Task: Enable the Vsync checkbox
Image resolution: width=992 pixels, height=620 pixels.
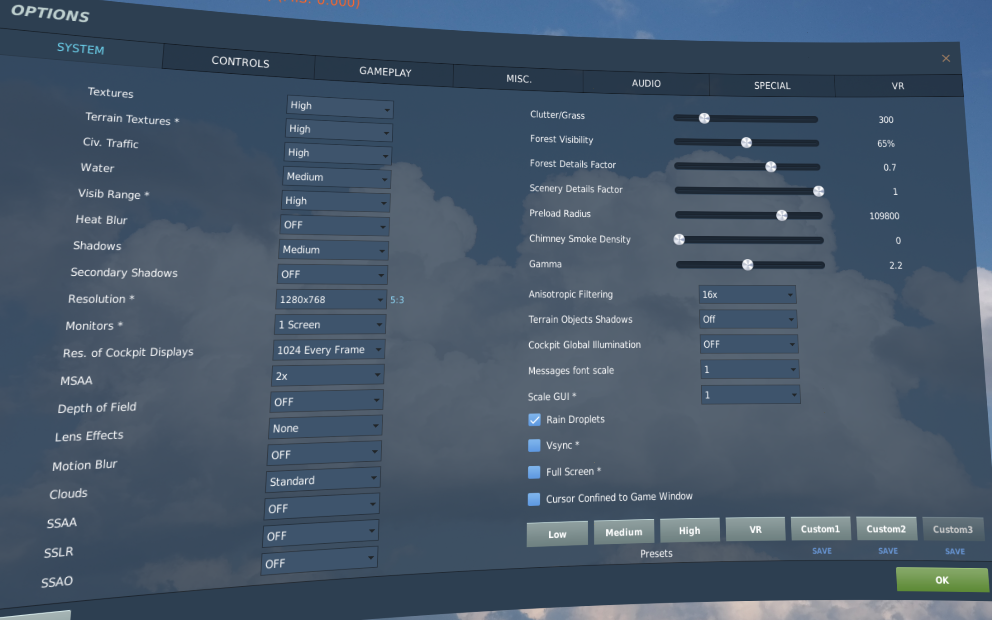Action: [x=534, y=445]
